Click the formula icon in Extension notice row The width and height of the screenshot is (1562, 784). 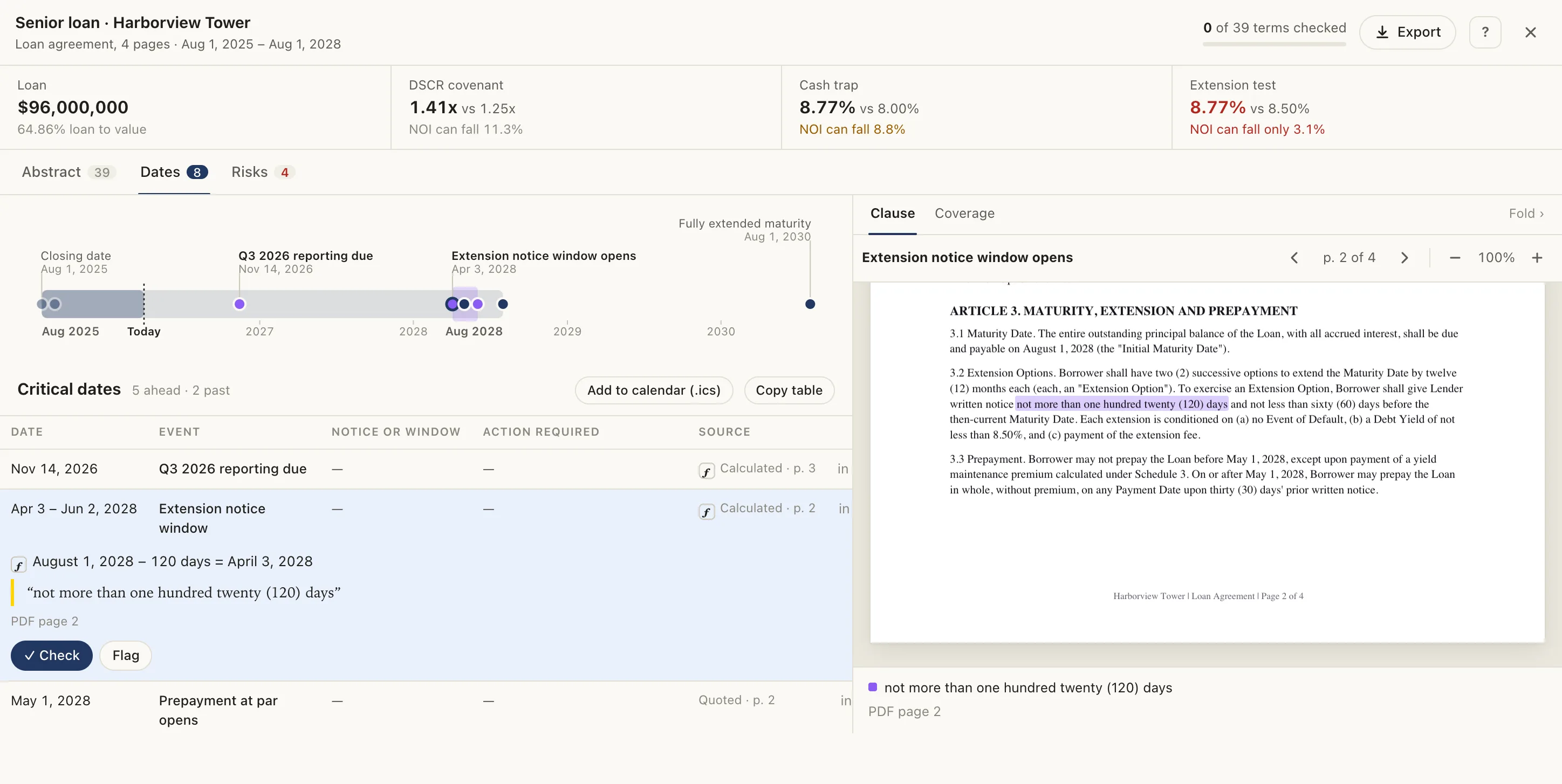coord(707,511)
